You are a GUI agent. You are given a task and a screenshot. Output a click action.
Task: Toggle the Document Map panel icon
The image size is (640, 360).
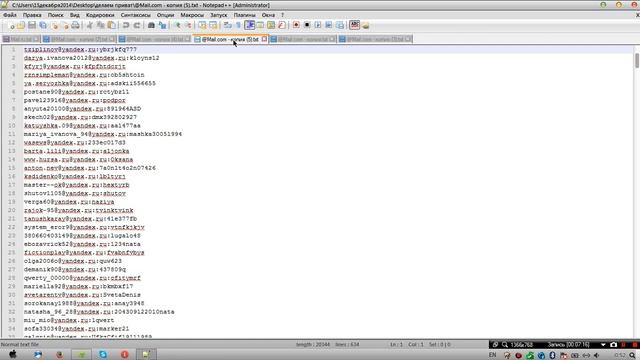[271, 25]
